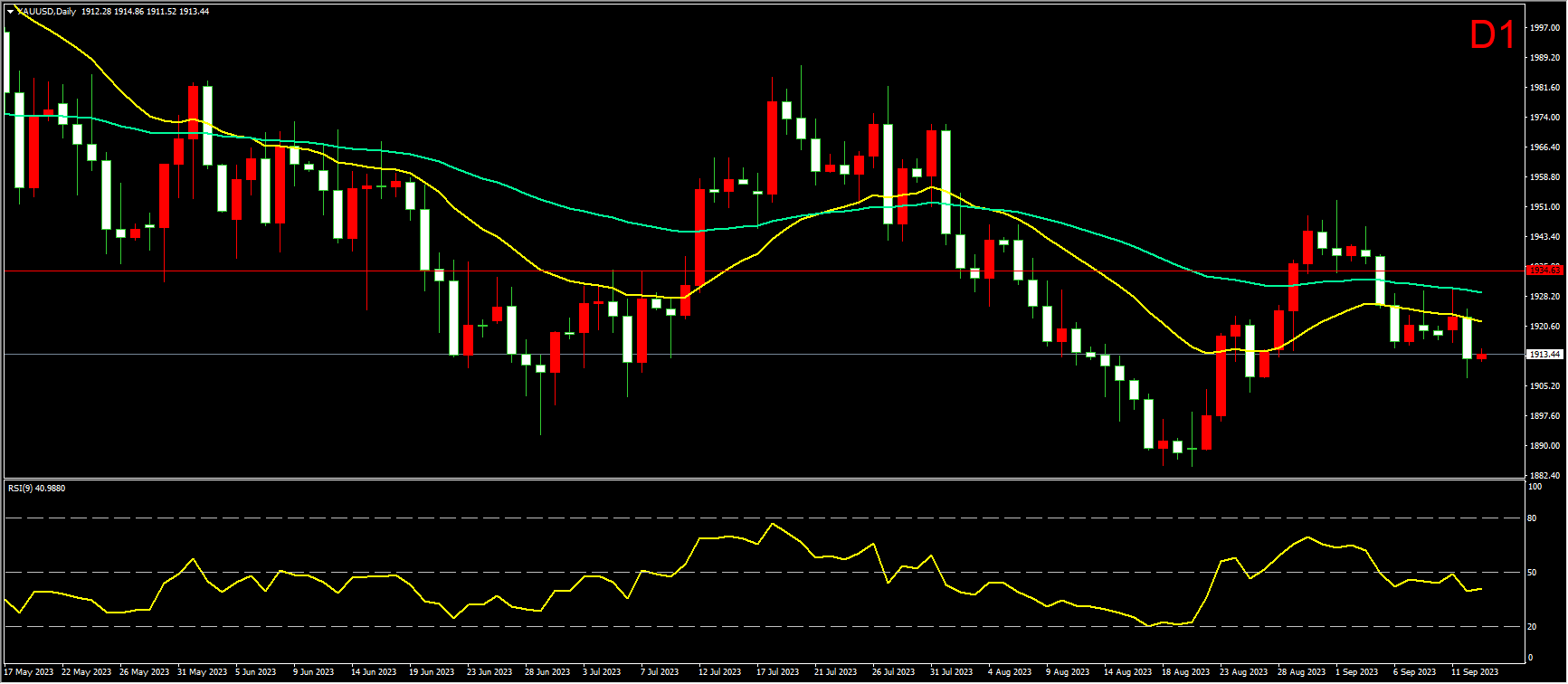Click the 1882.40 price scale label
Image resolution: width=1568 pixels, height=684 pixels.
(x=1544, y=476)
